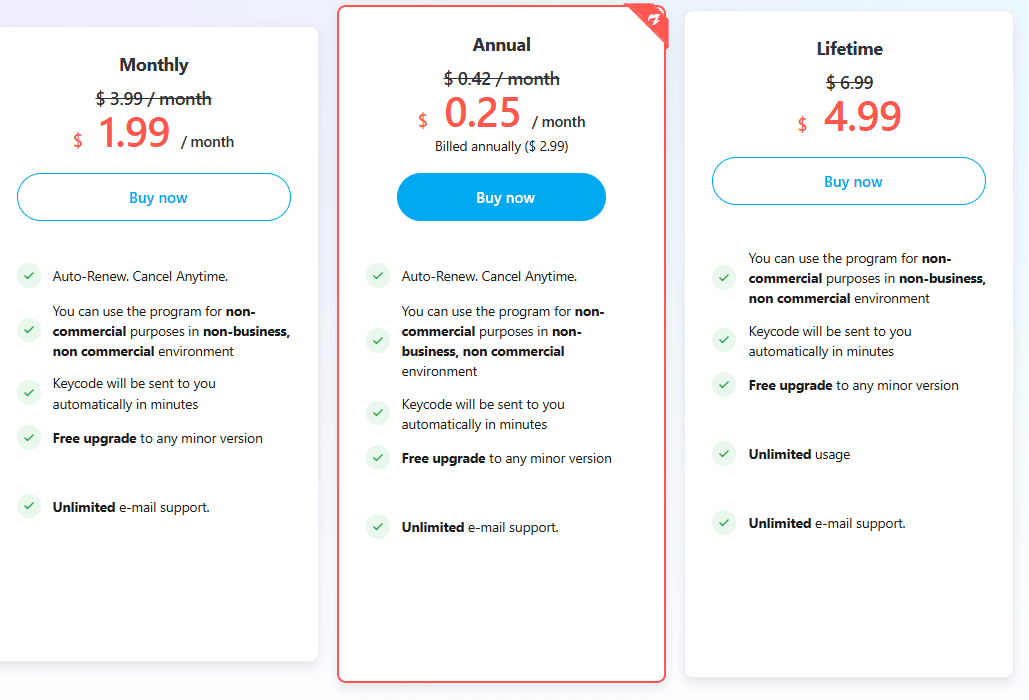The height and width of the screenshot is (700, 1029).
Task: Click the red corner ribbon badge on Annual card
Action: (x=652, y=20)
